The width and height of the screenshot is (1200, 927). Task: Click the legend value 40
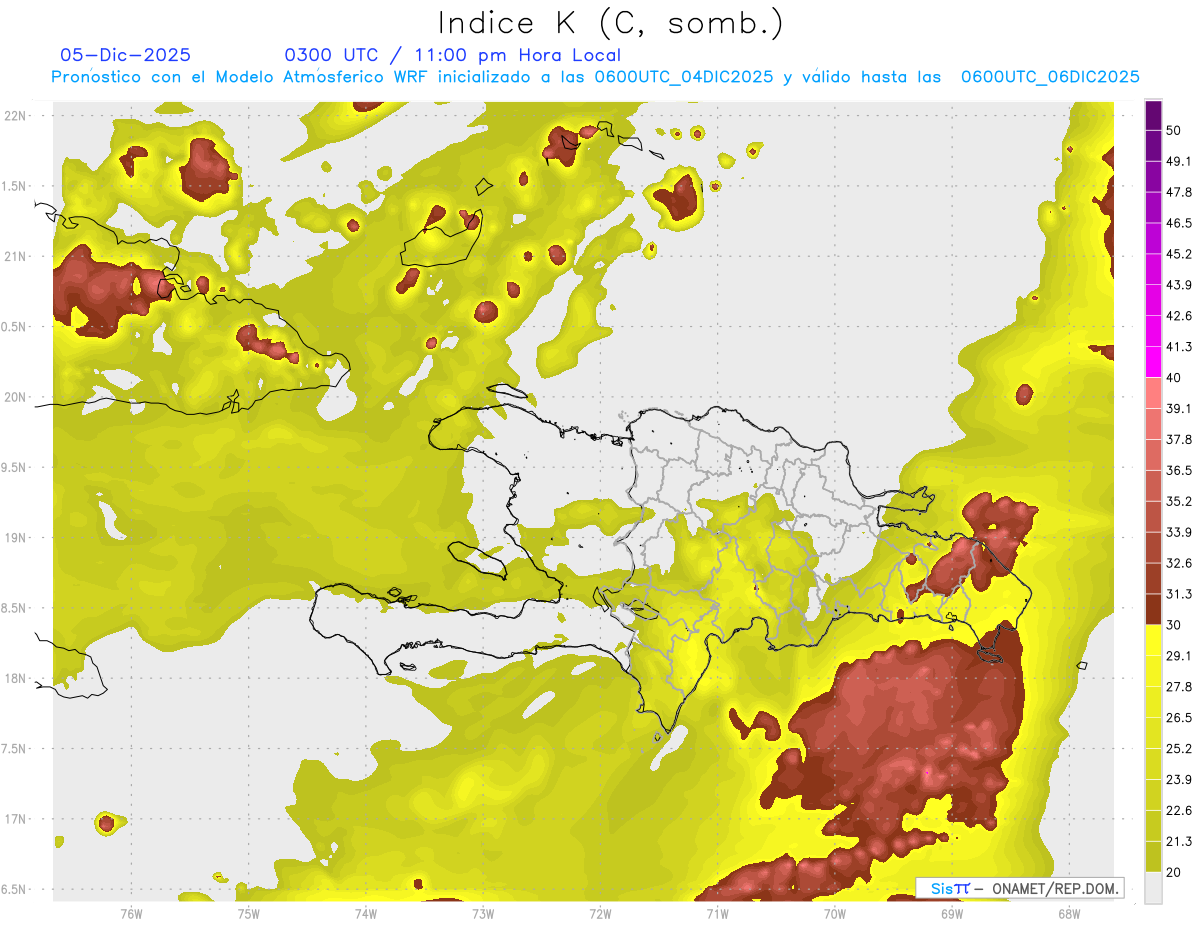tap(1173, 378)
